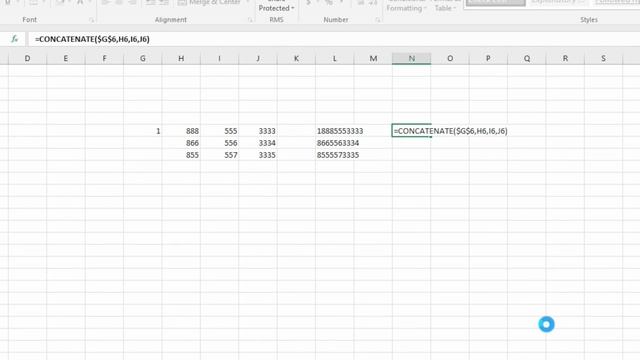
Task: Select column I header
Action: (x=219, y=58)
